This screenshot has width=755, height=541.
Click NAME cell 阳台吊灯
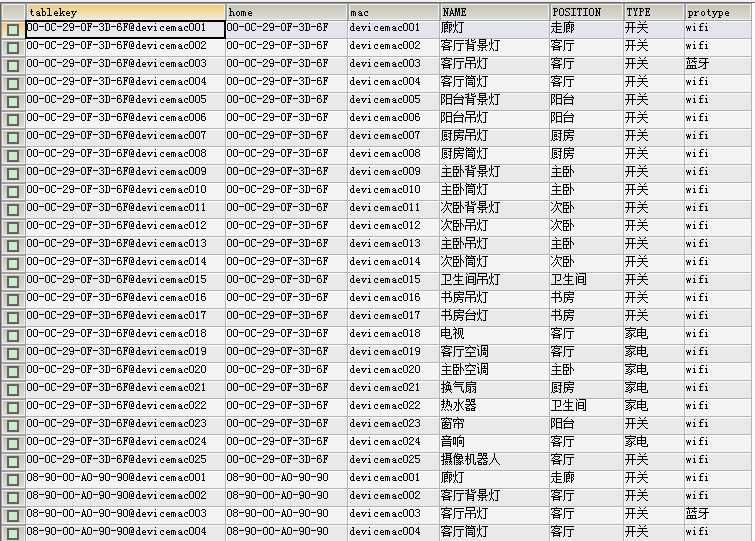[494, 117]
